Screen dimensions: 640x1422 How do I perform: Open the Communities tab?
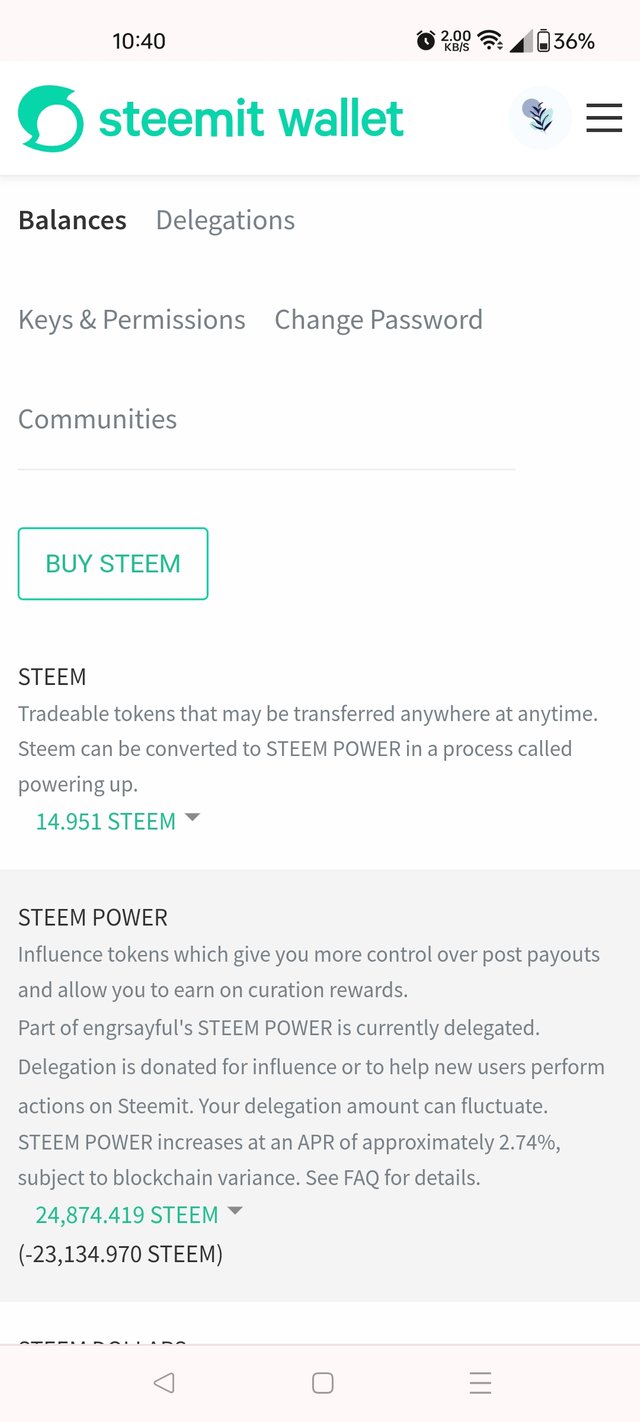coord(98,419)
